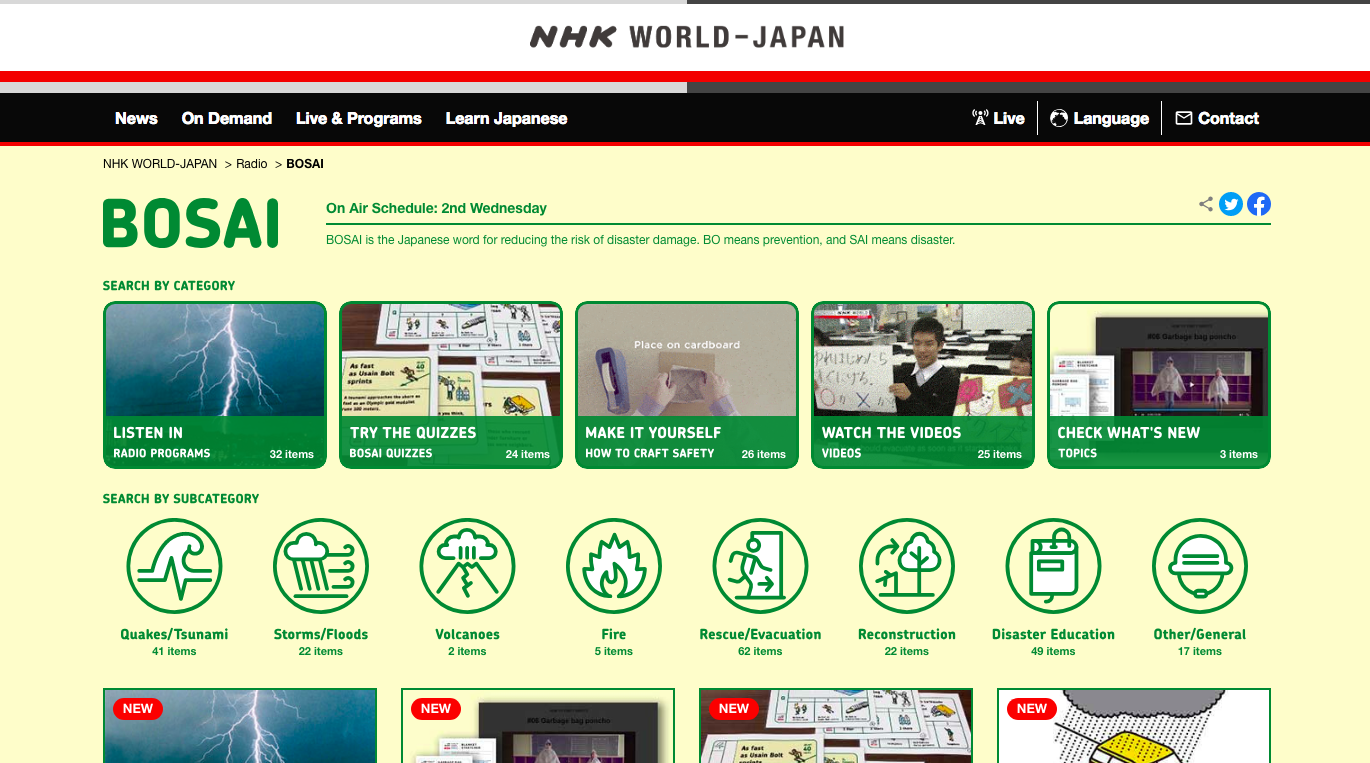Click the Rescue/Evacuation text label

coord(760,634)
